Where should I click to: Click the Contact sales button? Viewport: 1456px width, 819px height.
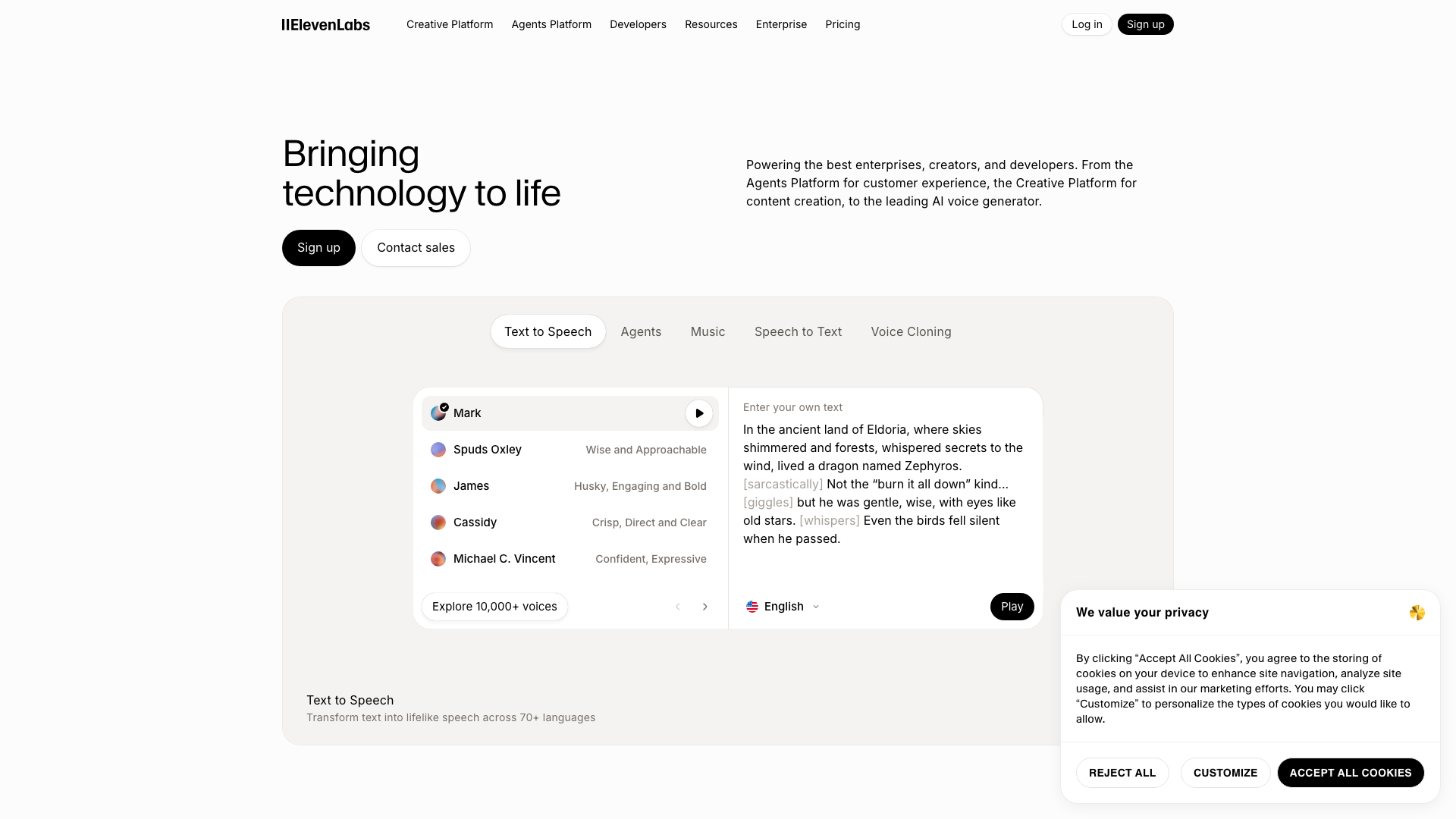tap(416, 248)
